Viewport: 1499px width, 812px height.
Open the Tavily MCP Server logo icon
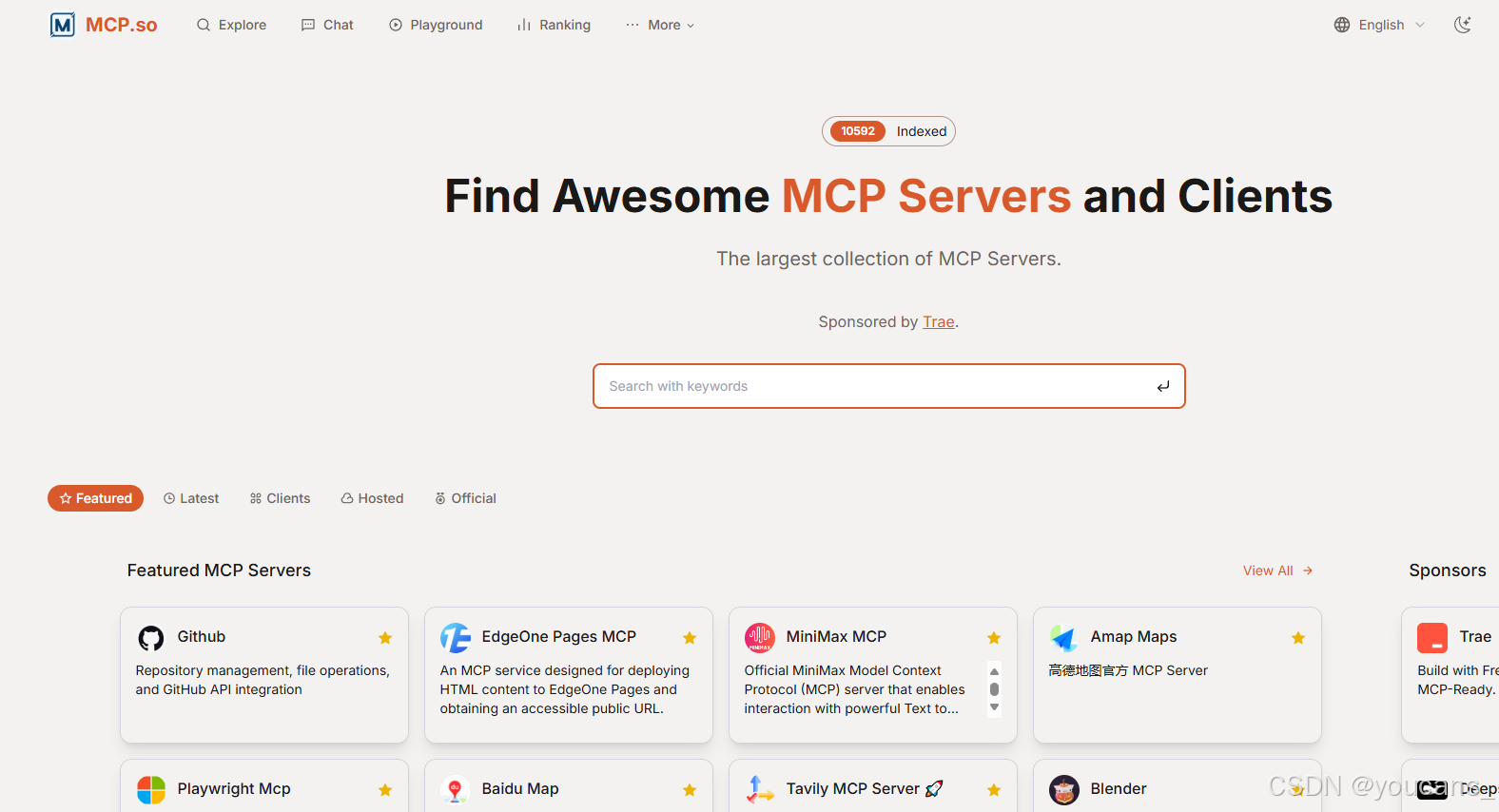[x=760, y=790]
